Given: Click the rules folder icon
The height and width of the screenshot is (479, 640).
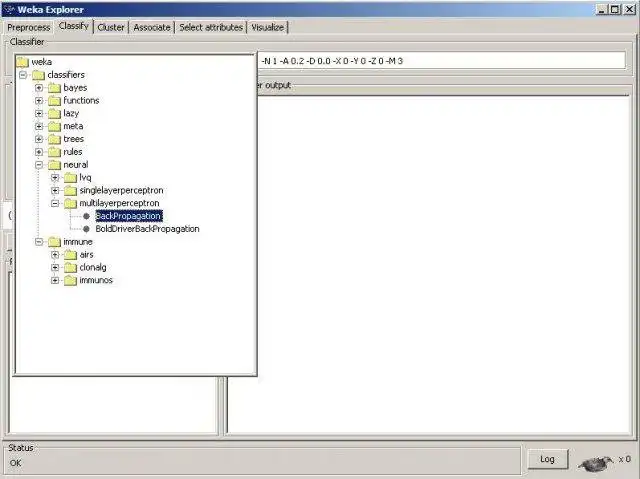Looking at the screenshot, I should (x=54, y=152).
